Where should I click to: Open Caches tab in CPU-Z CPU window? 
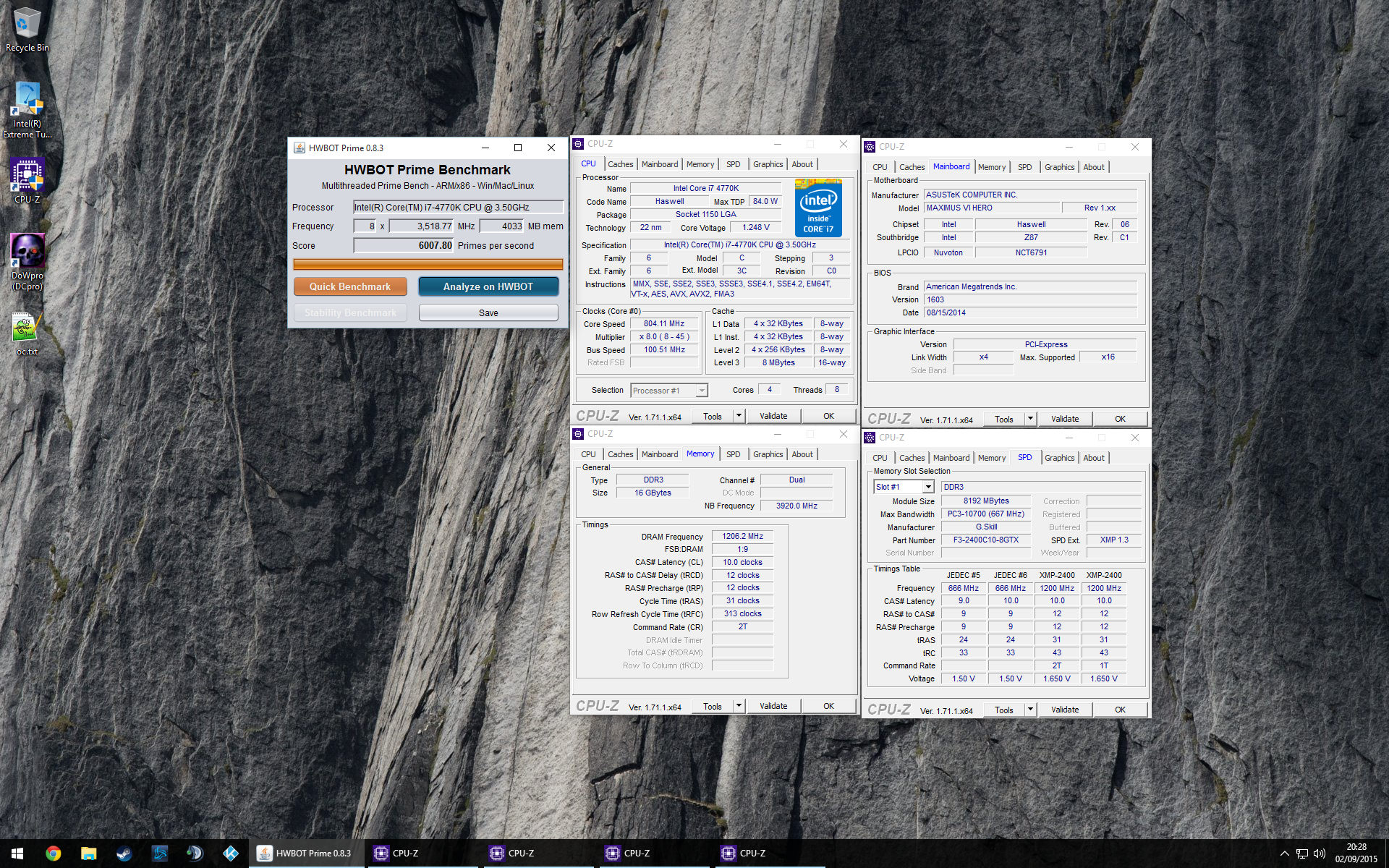[620, 164]
